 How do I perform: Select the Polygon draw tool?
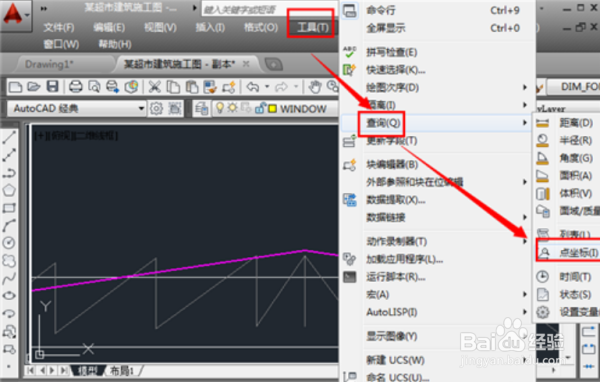(9, 190)
